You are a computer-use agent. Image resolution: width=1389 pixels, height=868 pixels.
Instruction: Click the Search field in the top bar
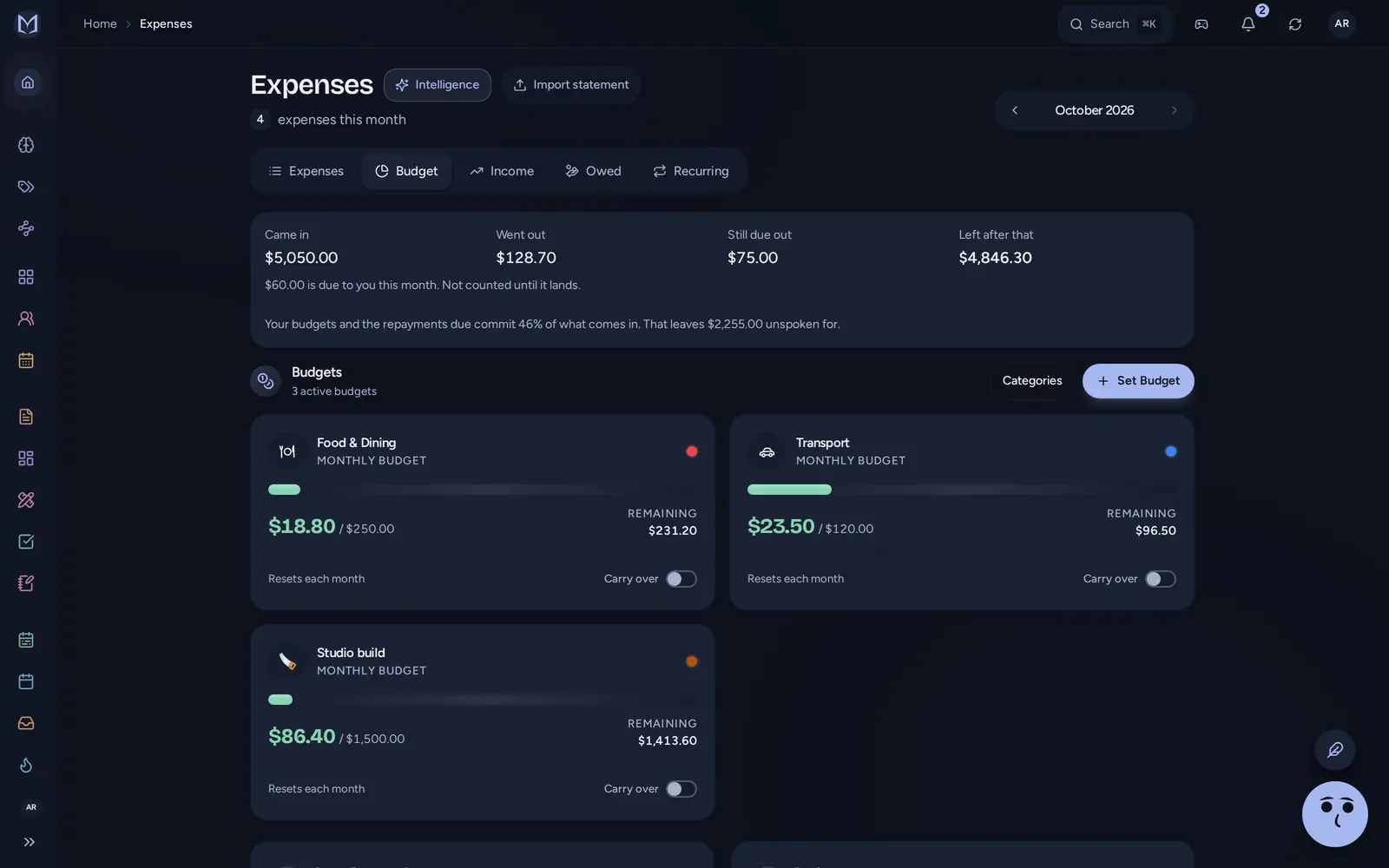tap(1115, 24)
